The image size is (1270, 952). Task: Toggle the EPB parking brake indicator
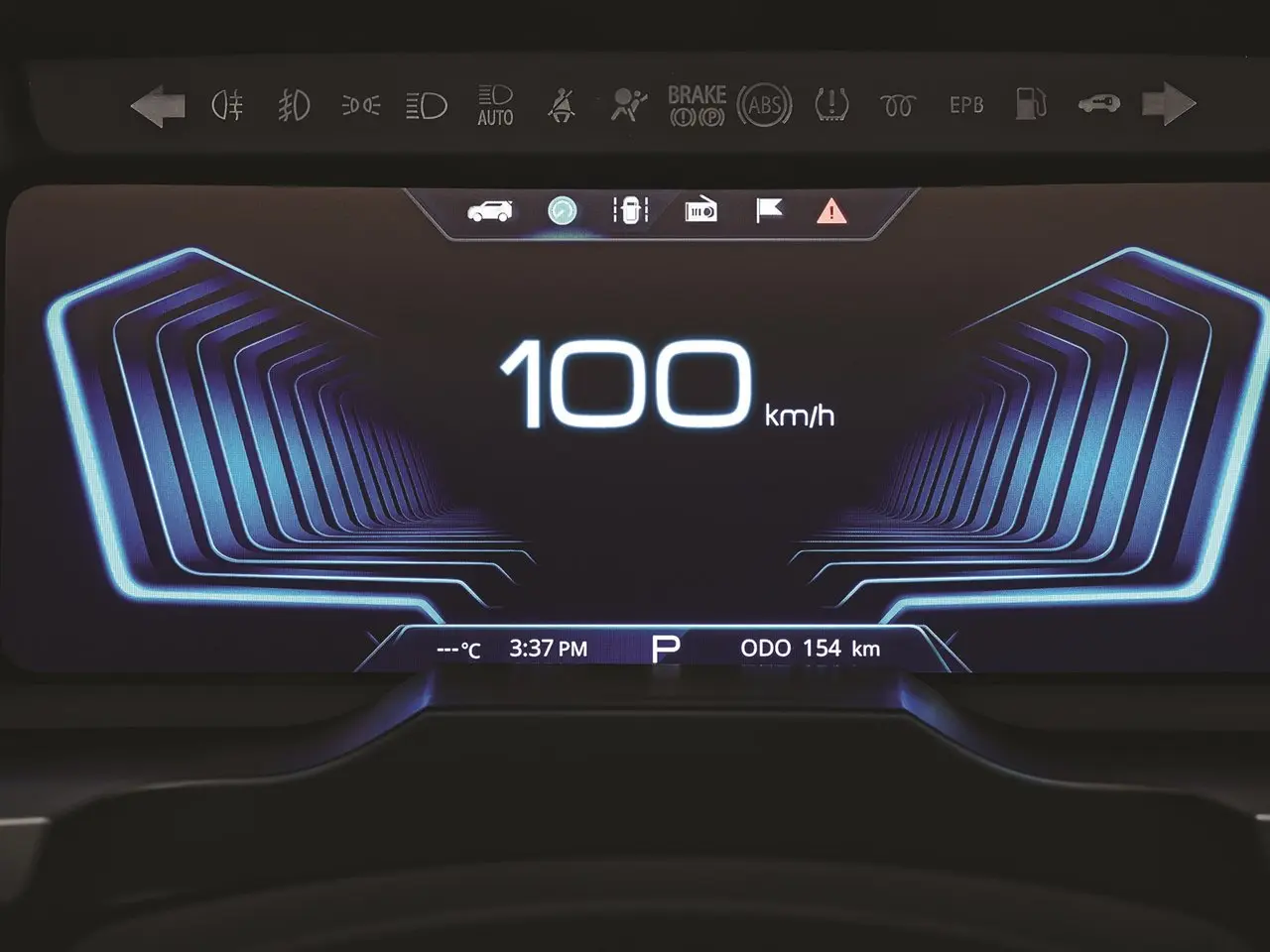(x=965, y=105)
